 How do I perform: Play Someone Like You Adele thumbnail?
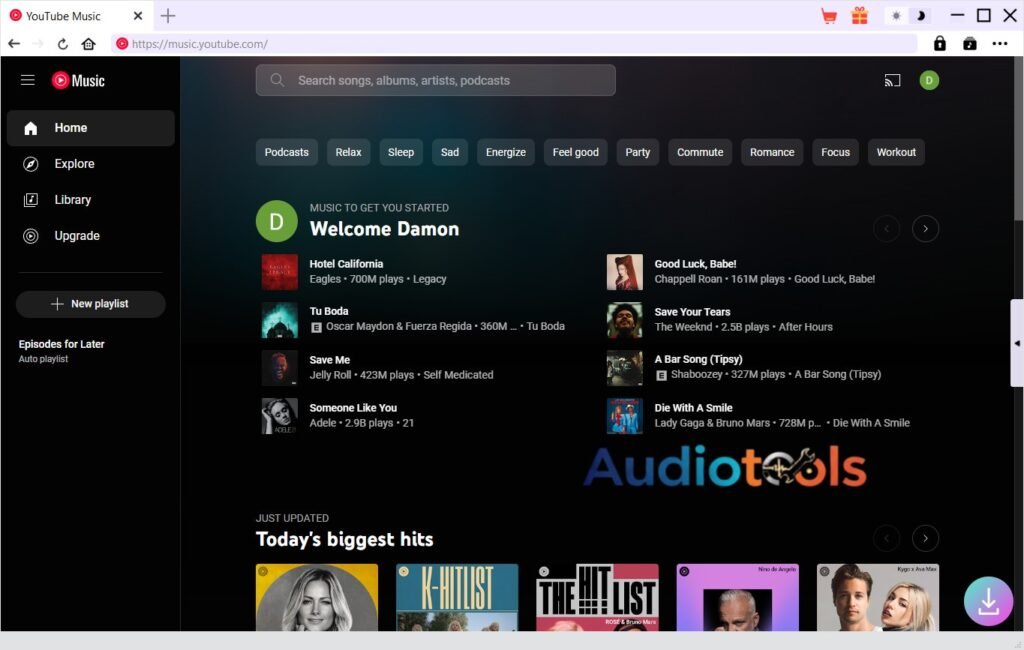click(280, 415)
